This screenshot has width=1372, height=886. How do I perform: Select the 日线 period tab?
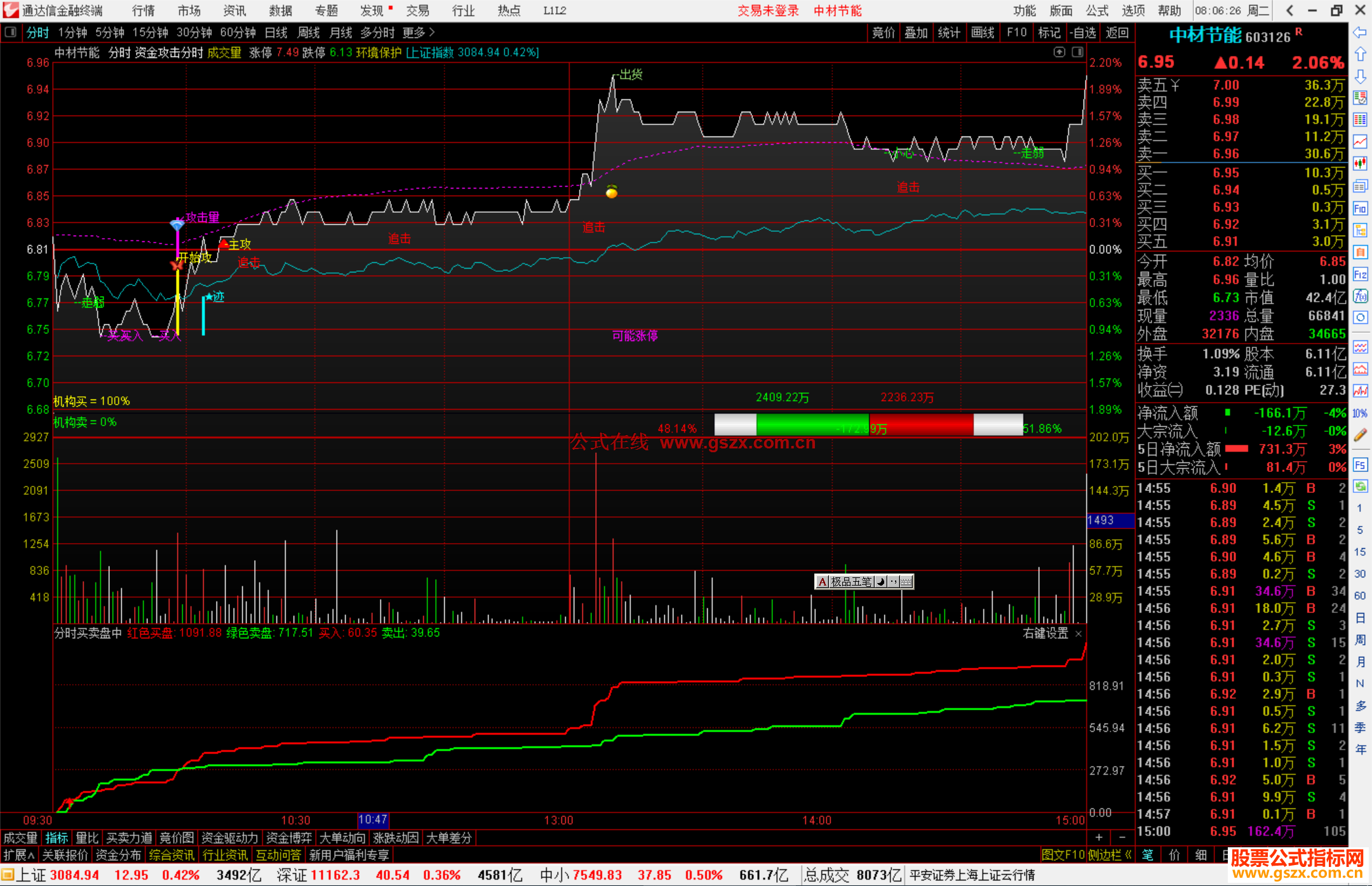pyautogui.click(x=276, y=32)
